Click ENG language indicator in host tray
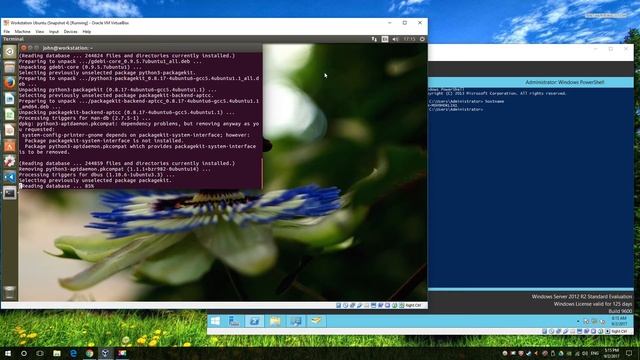Viewport: 640px width, 360px height. tap(595, 353)
